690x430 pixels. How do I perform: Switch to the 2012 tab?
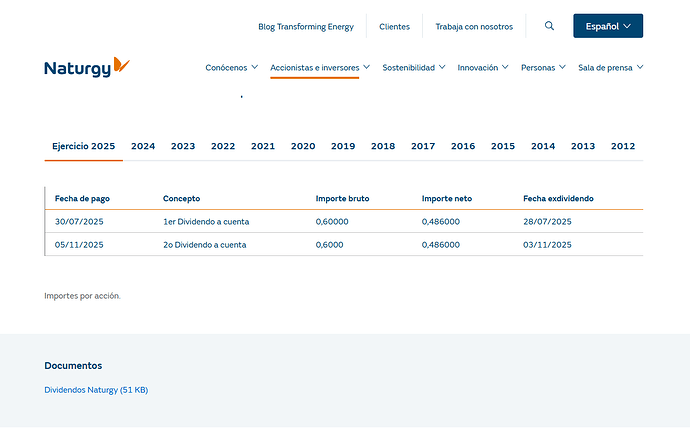pyautogui.click(x=623, y=146)
